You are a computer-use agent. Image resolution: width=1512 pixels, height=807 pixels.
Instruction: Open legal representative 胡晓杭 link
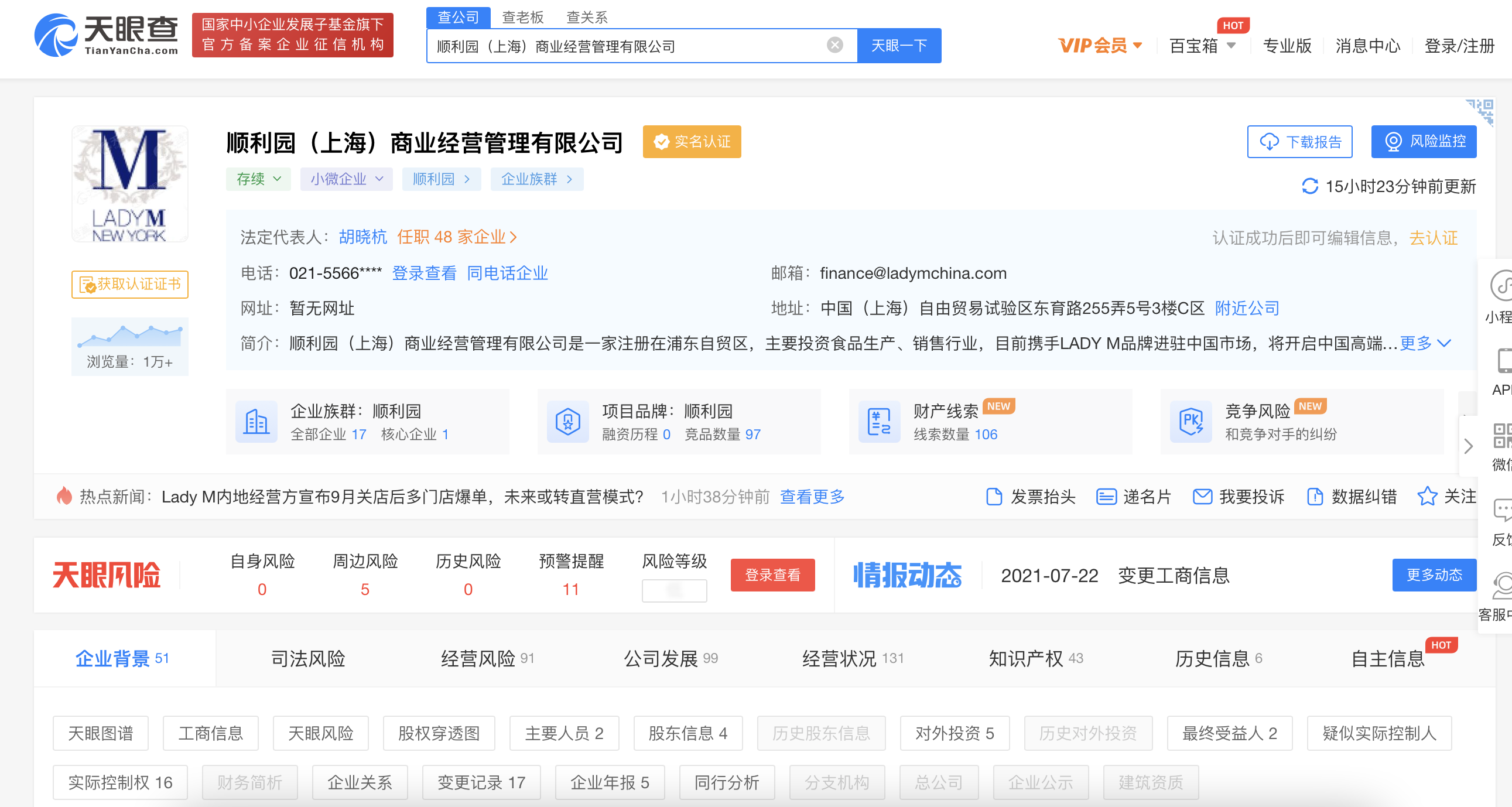(x=362, y=237)
